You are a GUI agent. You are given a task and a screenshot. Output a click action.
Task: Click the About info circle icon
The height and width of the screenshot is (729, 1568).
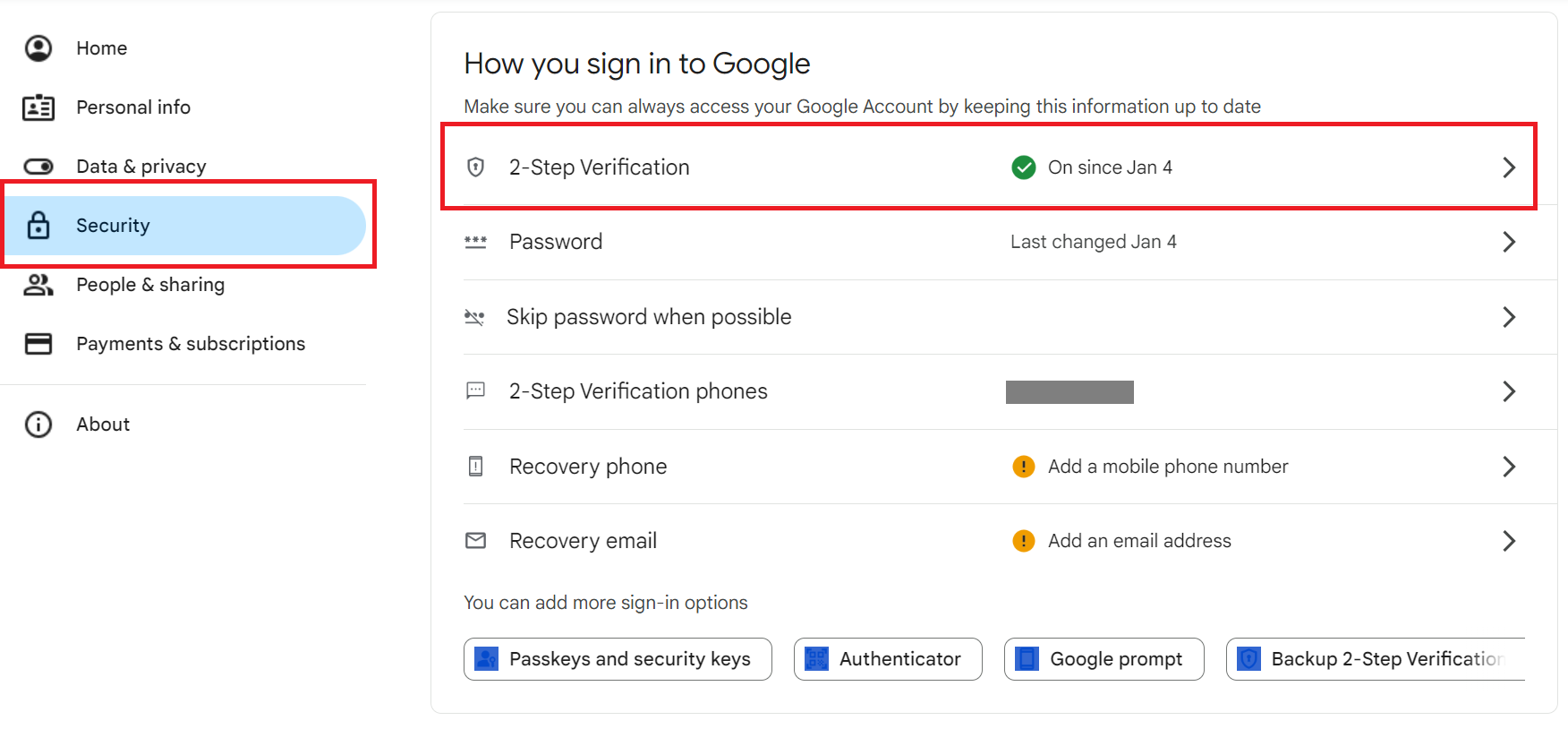38,425
